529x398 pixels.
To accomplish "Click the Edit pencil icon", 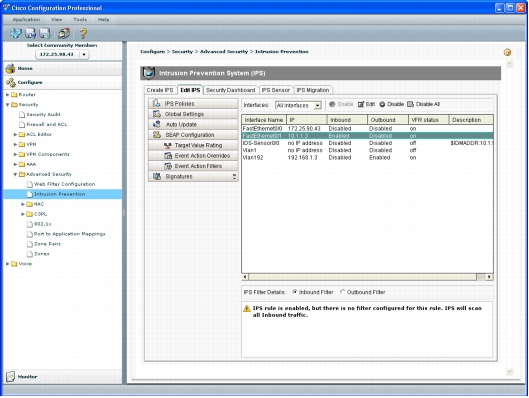I will [361, 104].
